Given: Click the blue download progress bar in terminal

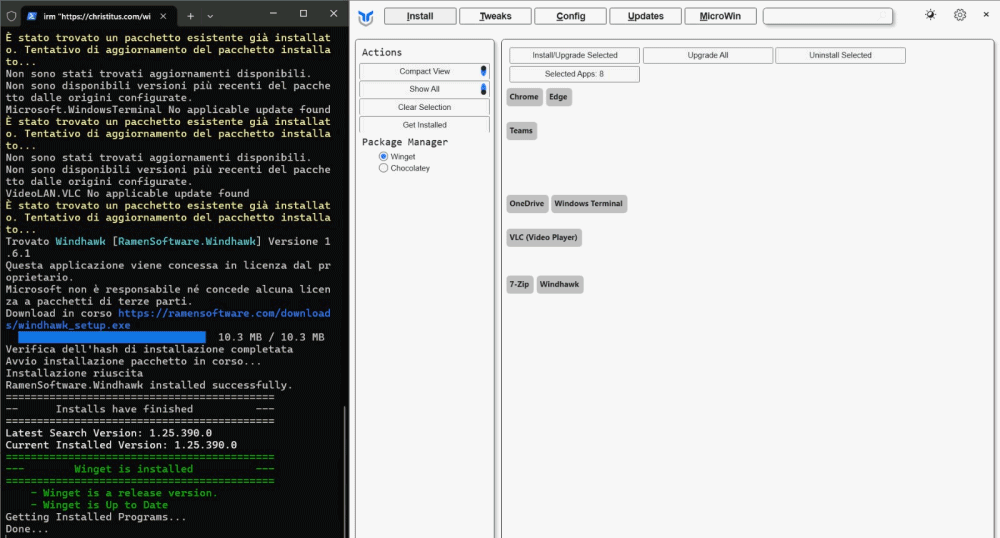Looking at the screenshot, I should (x=112, y=337).
